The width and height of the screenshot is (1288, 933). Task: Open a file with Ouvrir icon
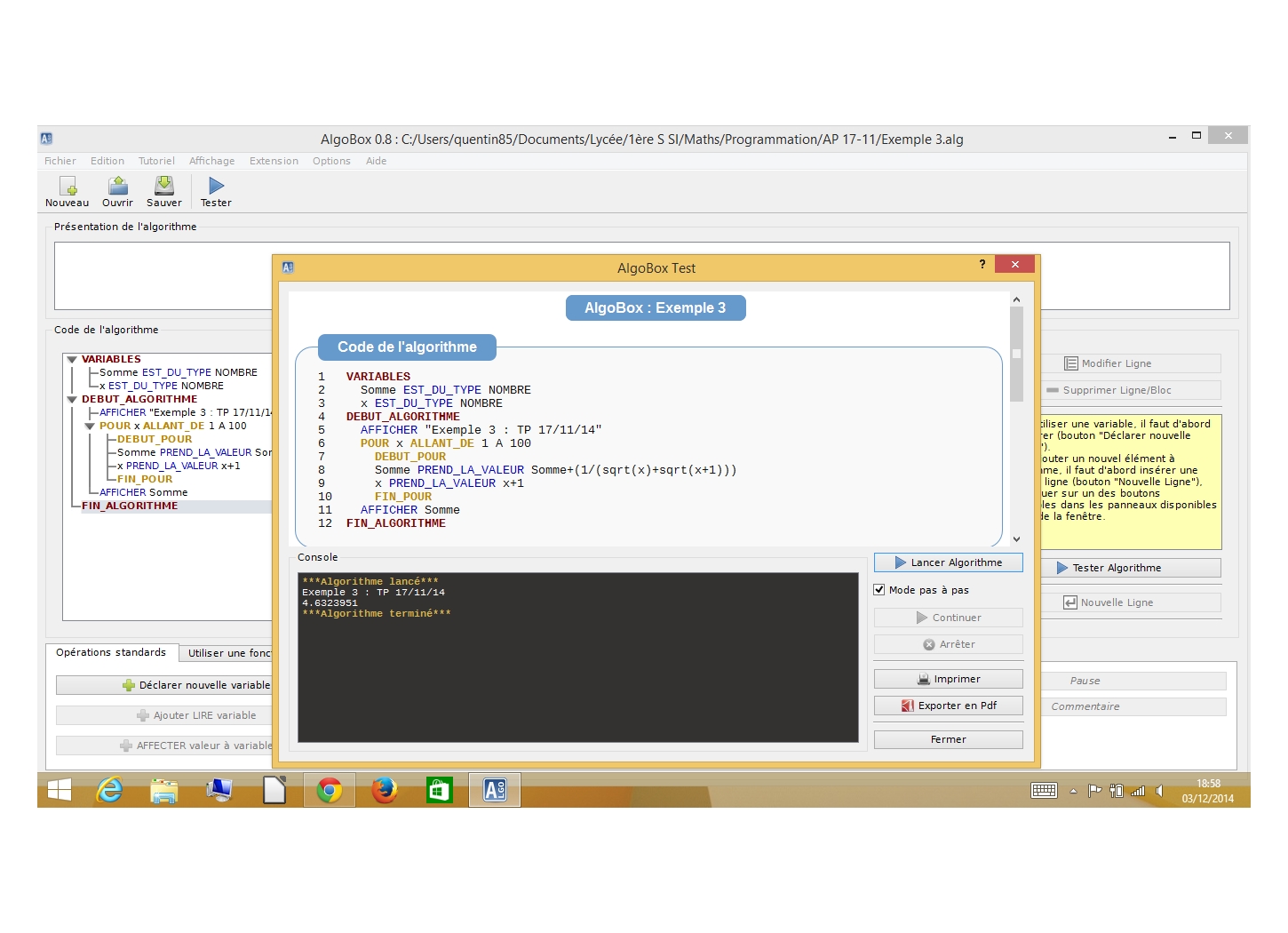click(x=117, y=186)
